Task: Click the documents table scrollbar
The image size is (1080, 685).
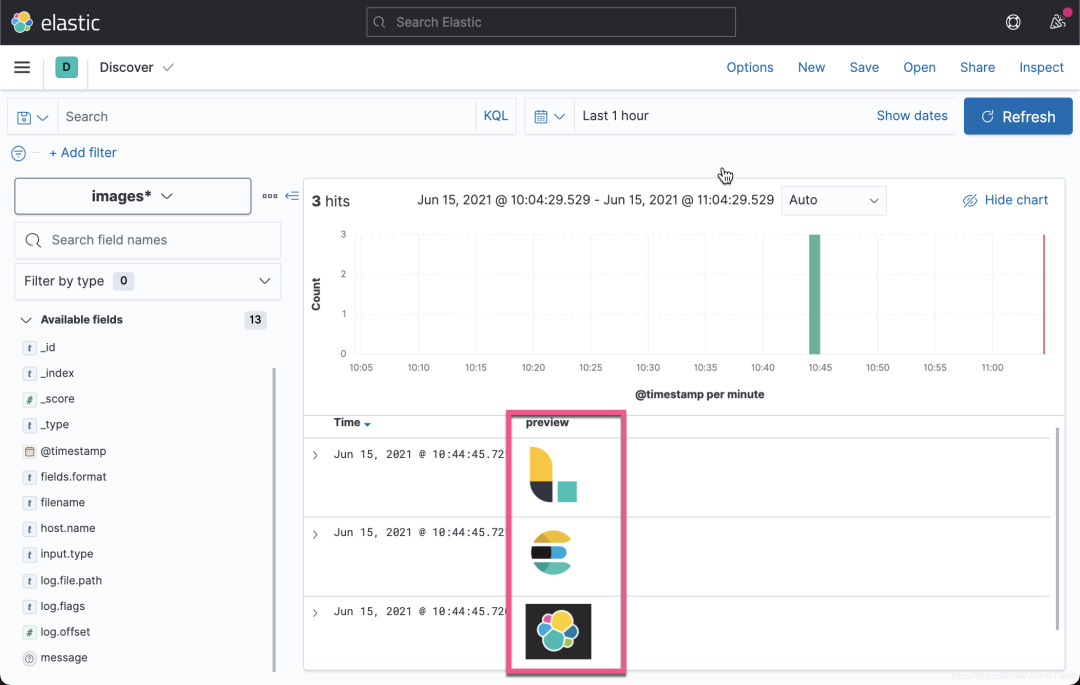Action: (1057, 528)
